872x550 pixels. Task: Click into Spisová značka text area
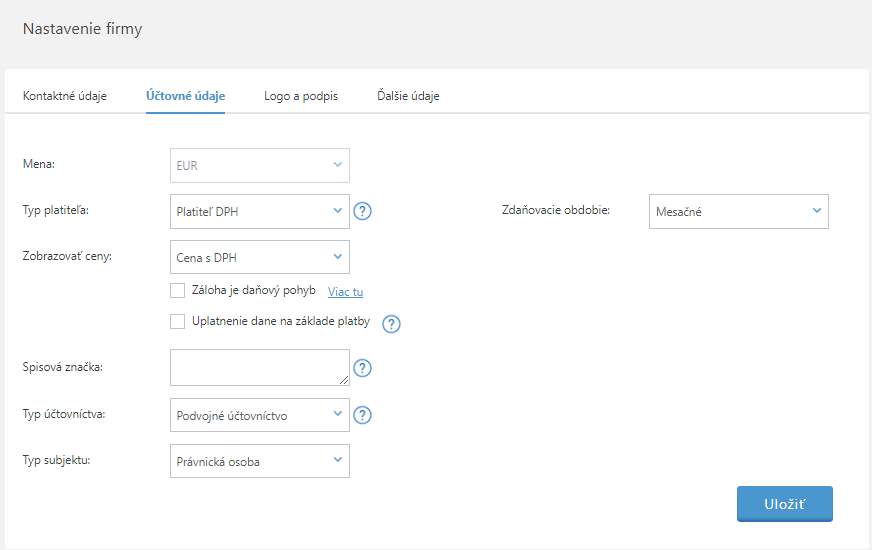[258, 367]
